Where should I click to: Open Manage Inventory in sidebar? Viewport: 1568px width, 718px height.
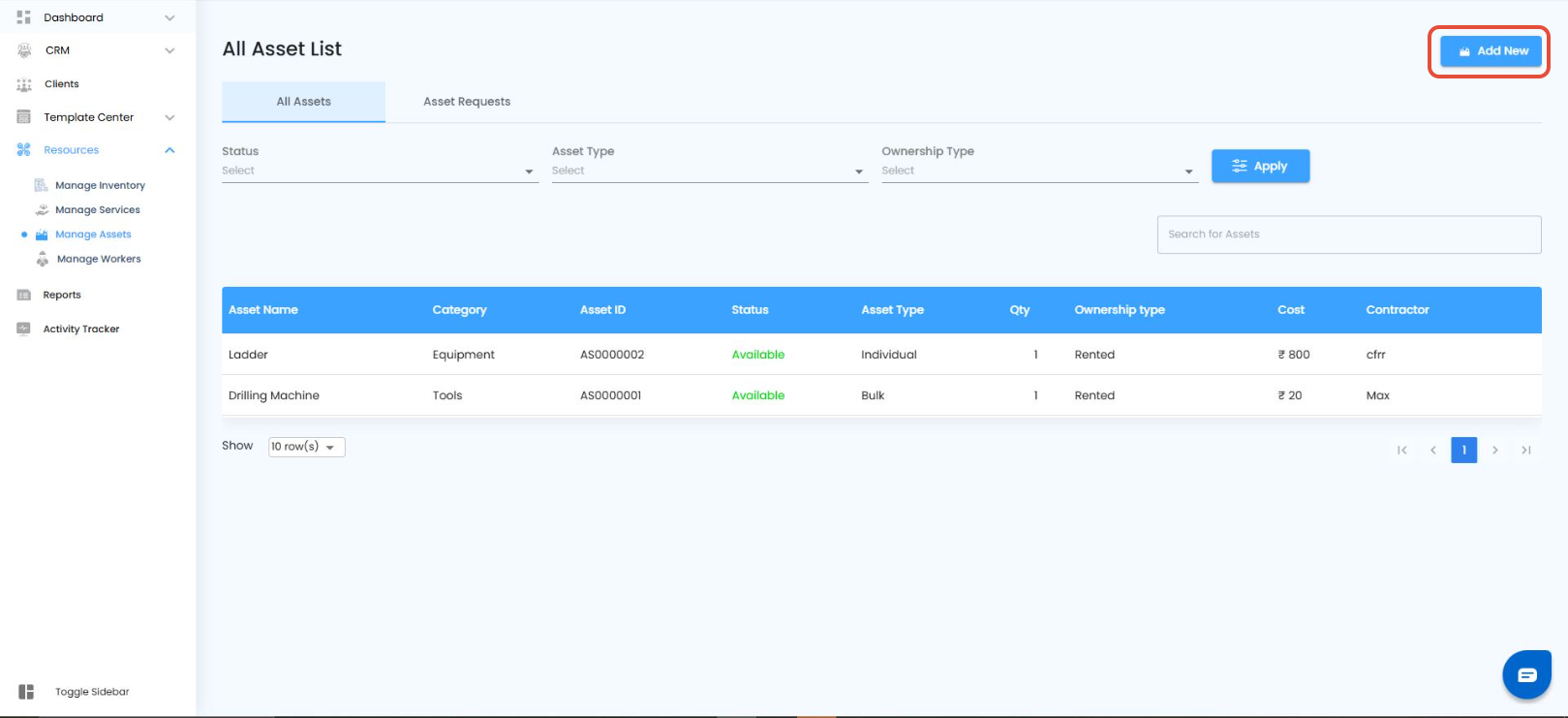click(x=100, y=185)
